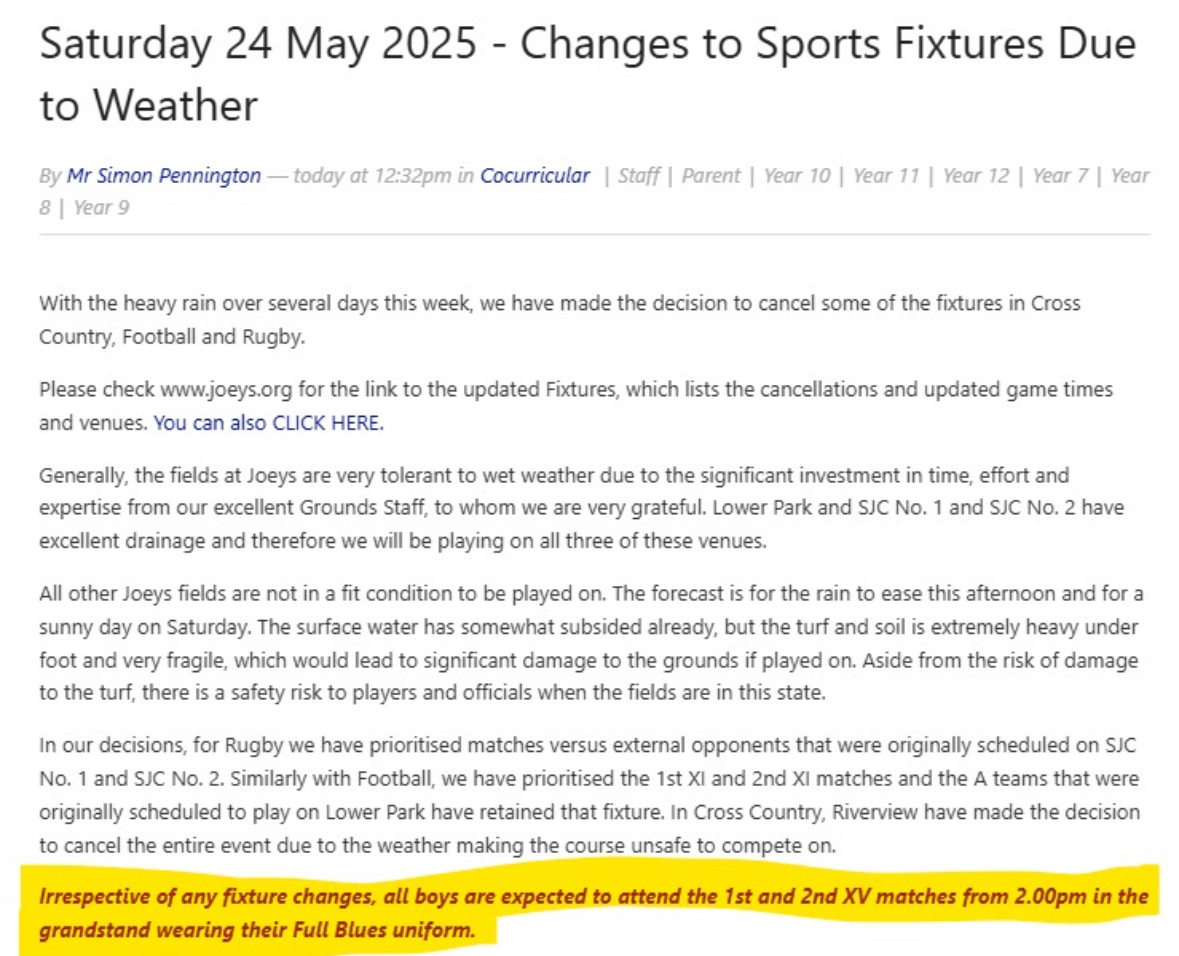1179x956 pixels.
Task: Select the Year 10 tag
Action: [x=797, y=175]
